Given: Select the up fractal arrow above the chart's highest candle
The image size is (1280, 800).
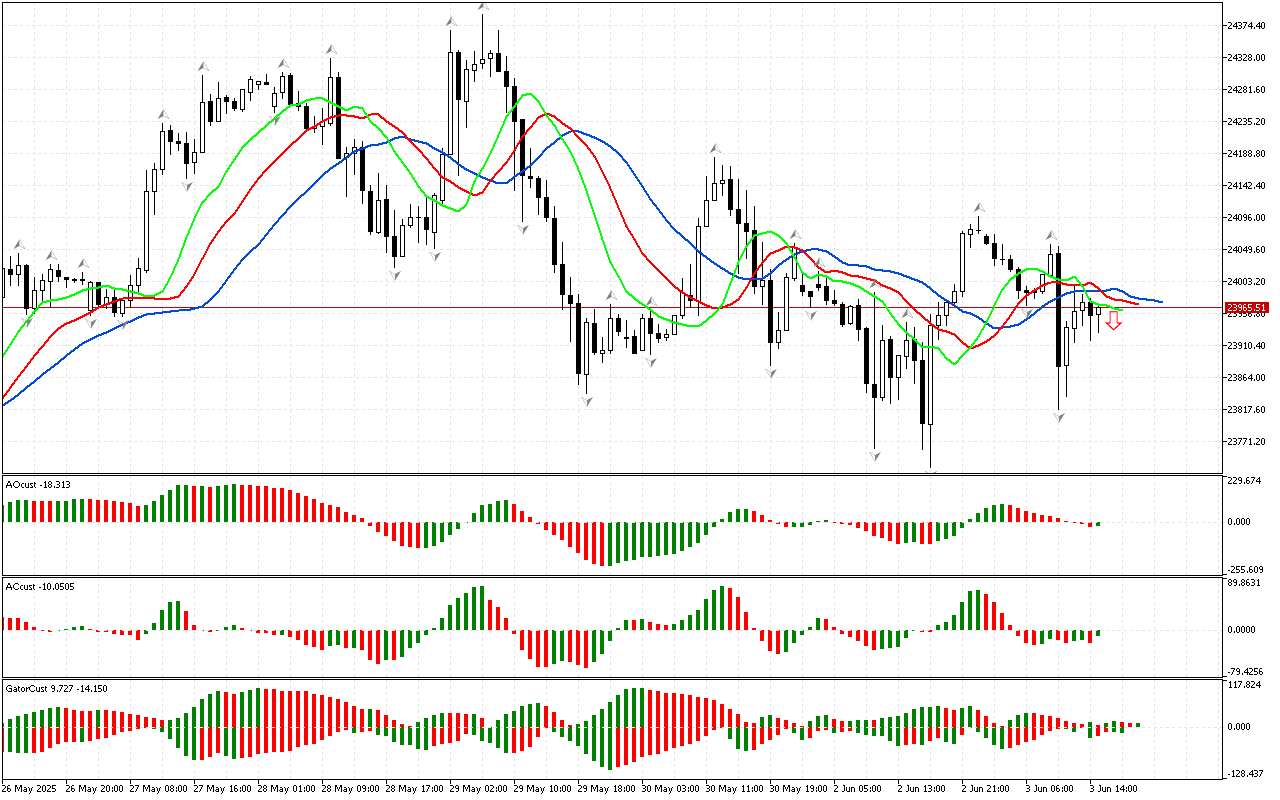Looking at the screenshot, I should [483, 7].
